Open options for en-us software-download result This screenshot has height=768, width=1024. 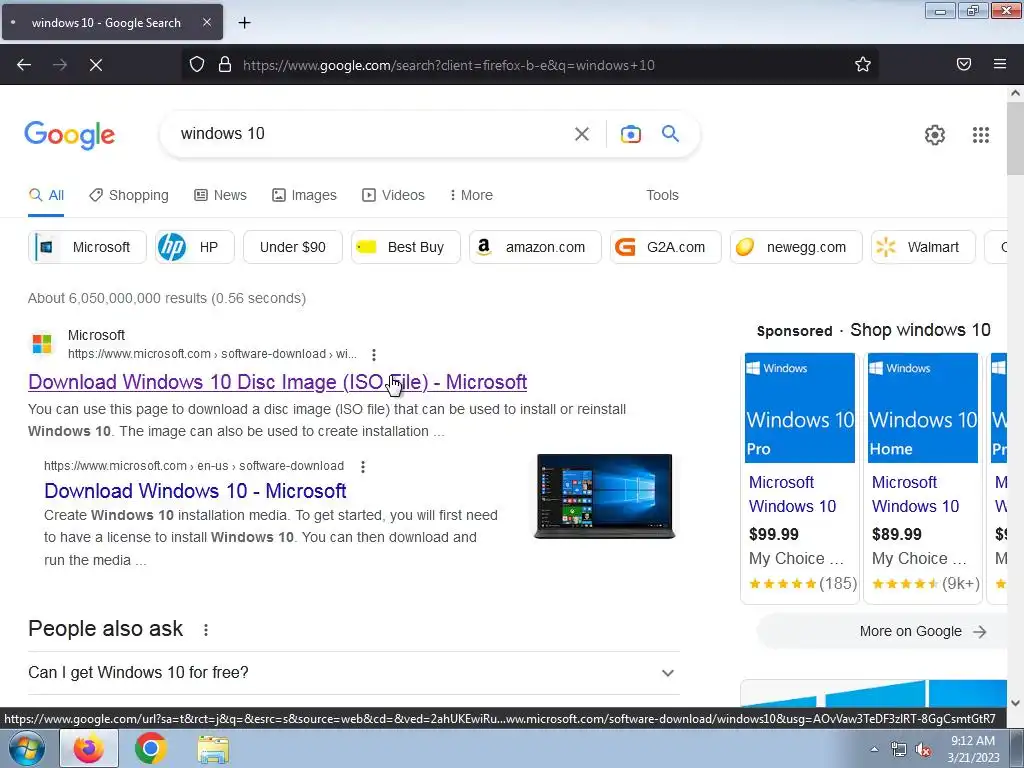pyautogui.click(x=363, y=466)
